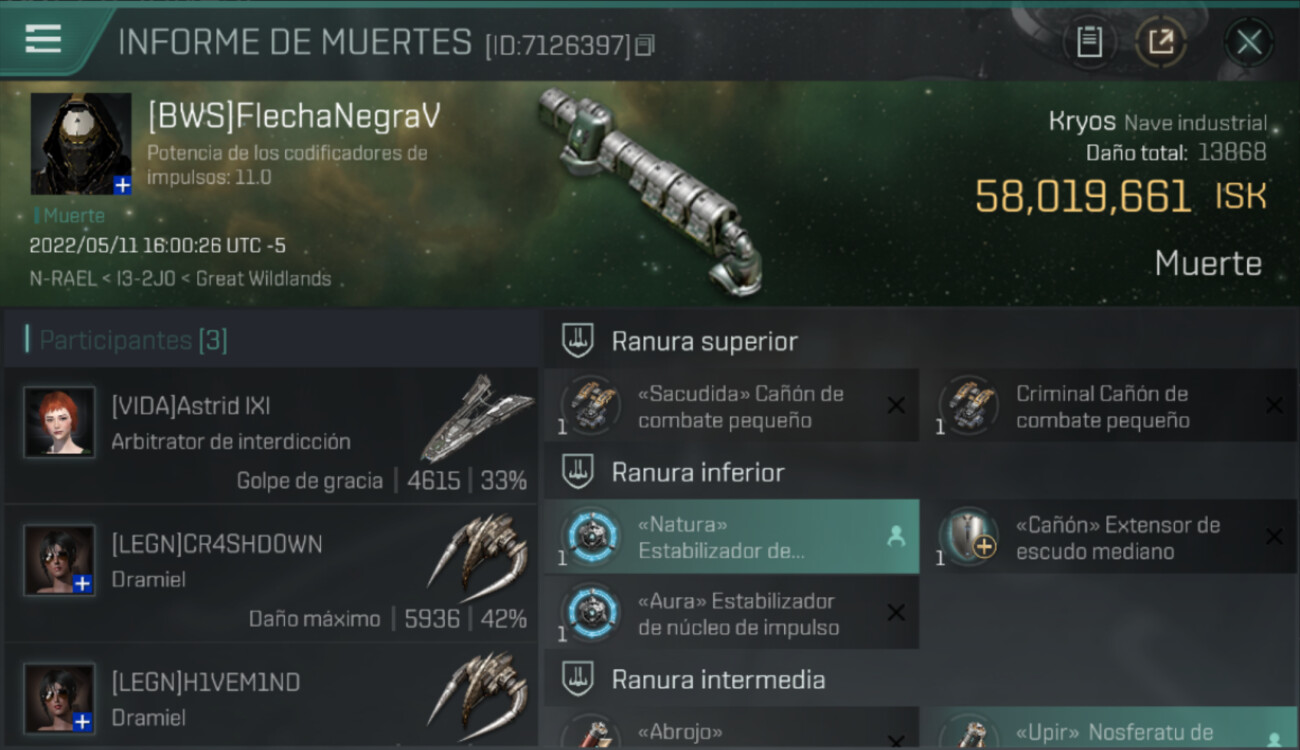Click «Cañón» Extensor de escudo icon

pyautogui.click(x=968, y=537)
